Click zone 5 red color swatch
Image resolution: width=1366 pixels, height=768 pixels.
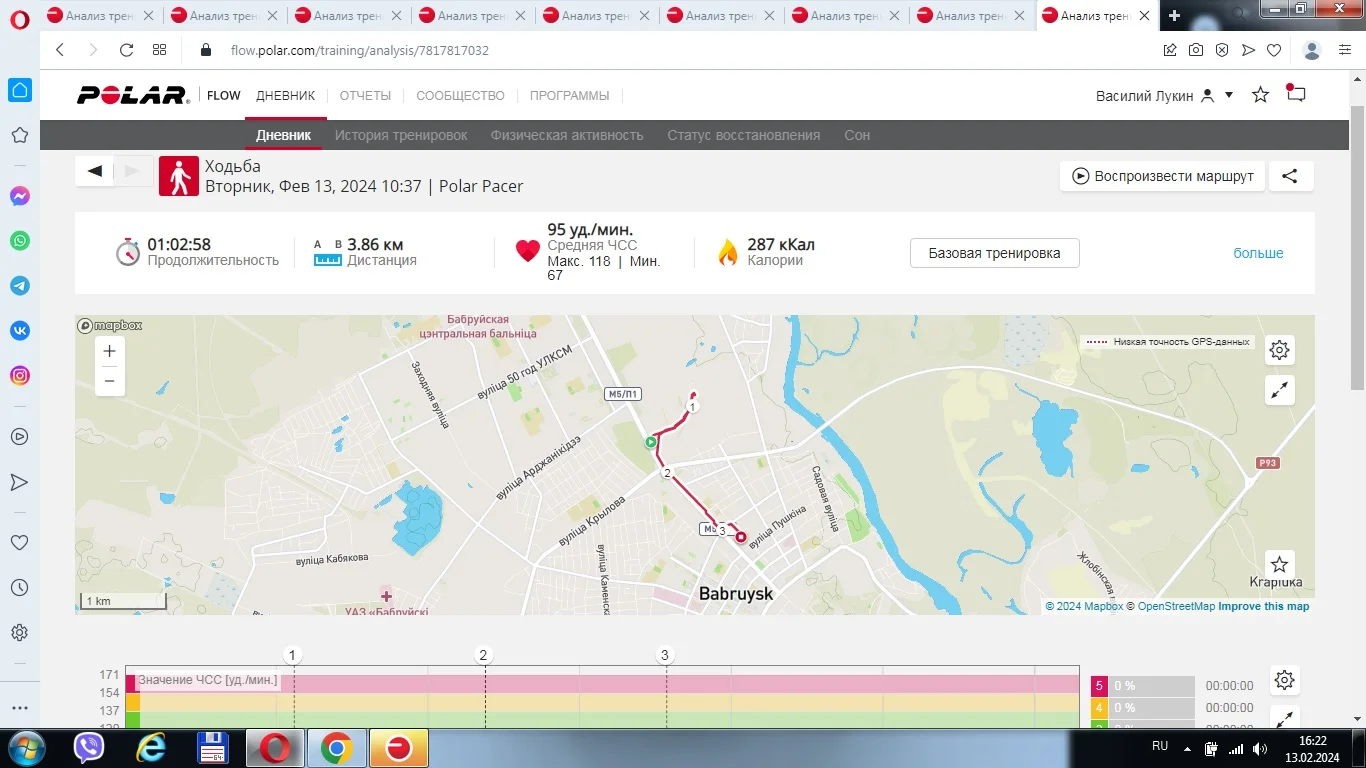[x=1099, y=686]
